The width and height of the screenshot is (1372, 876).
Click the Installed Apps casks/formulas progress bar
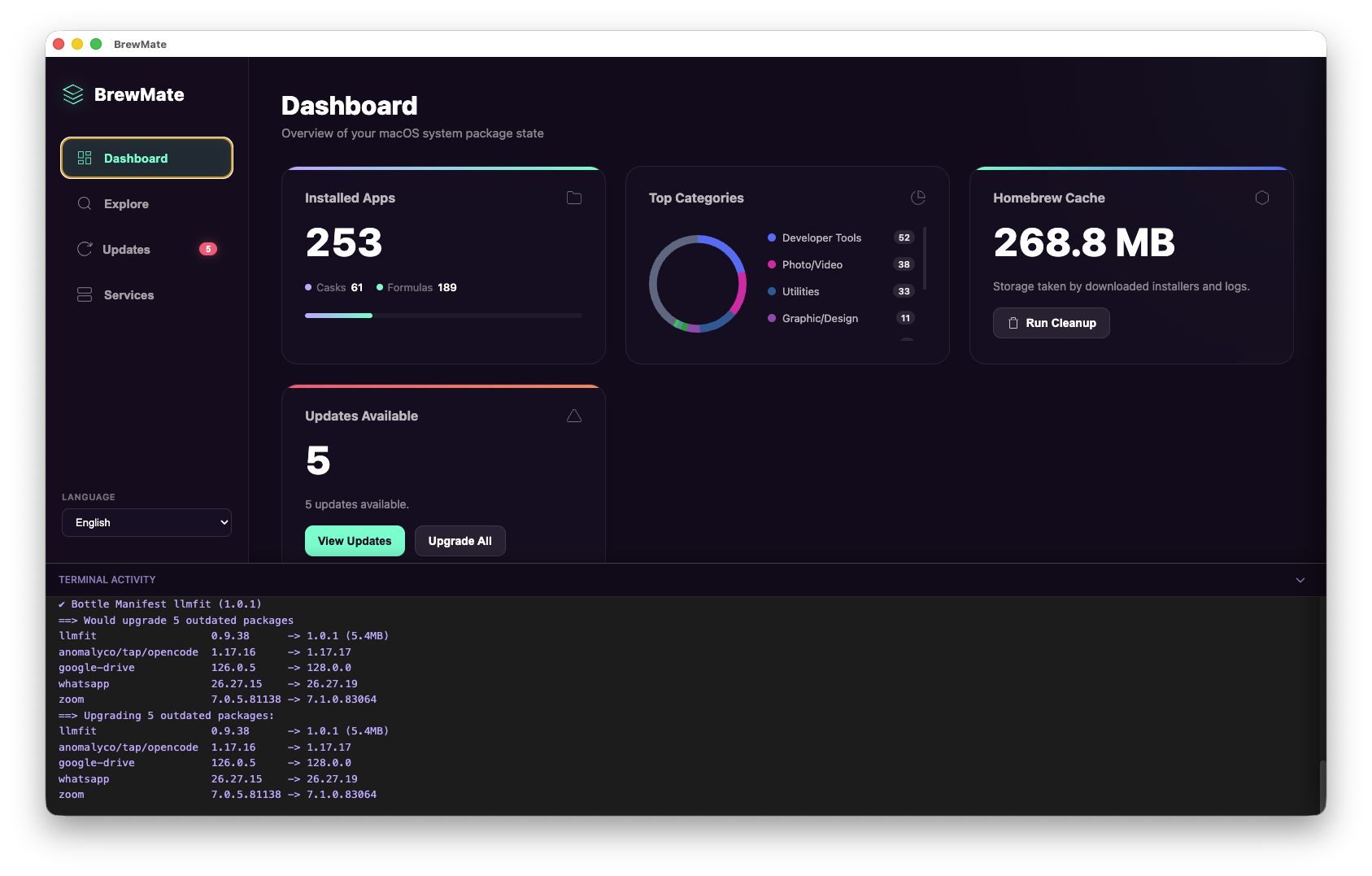[443, 315]
